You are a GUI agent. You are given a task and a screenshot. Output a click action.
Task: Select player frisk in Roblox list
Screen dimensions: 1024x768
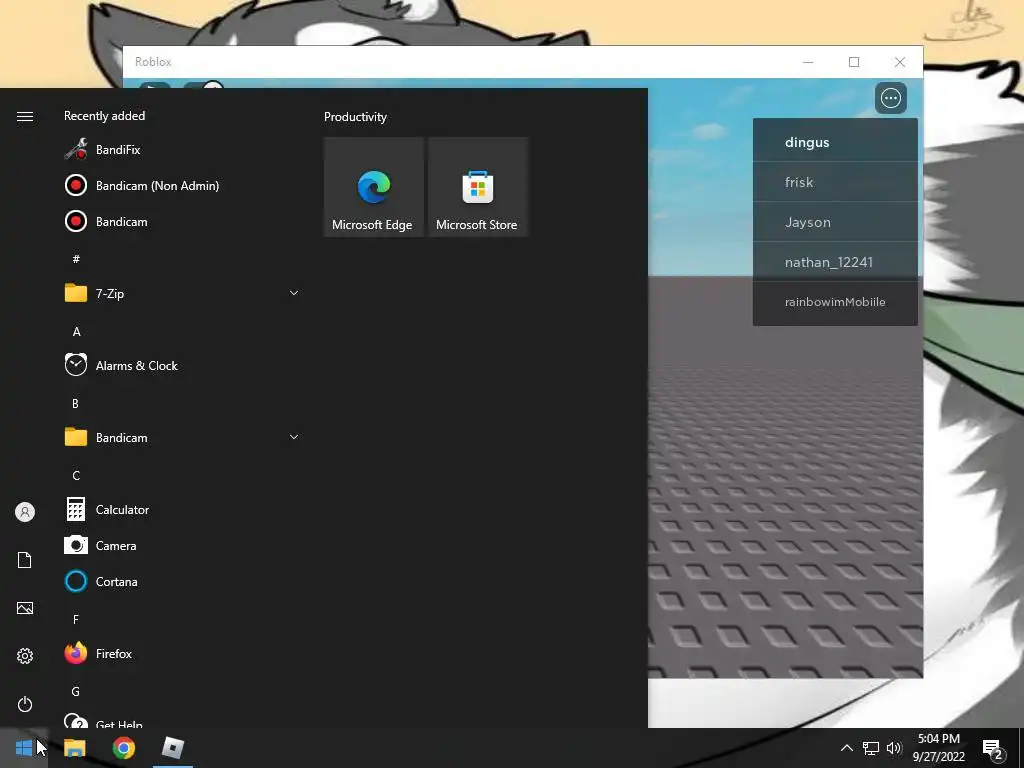pos(835,182)
